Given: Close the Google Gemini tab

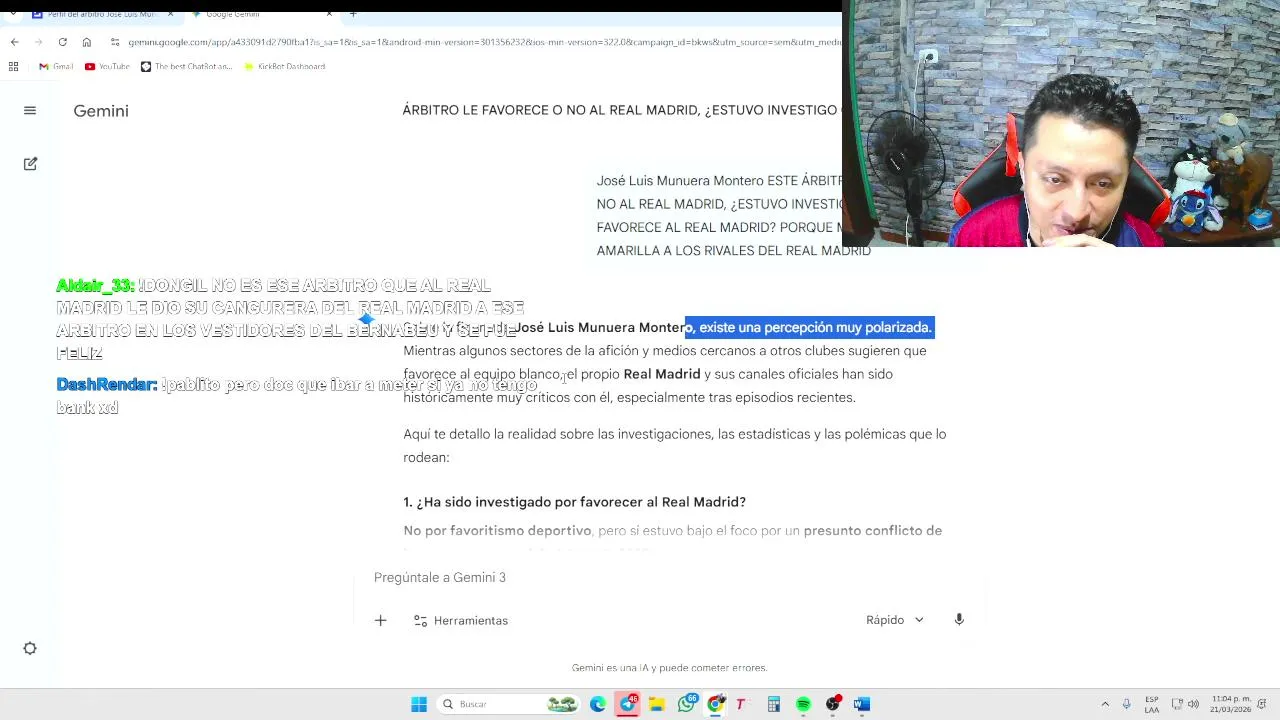Looking at the screenshot, I should 329,14.
